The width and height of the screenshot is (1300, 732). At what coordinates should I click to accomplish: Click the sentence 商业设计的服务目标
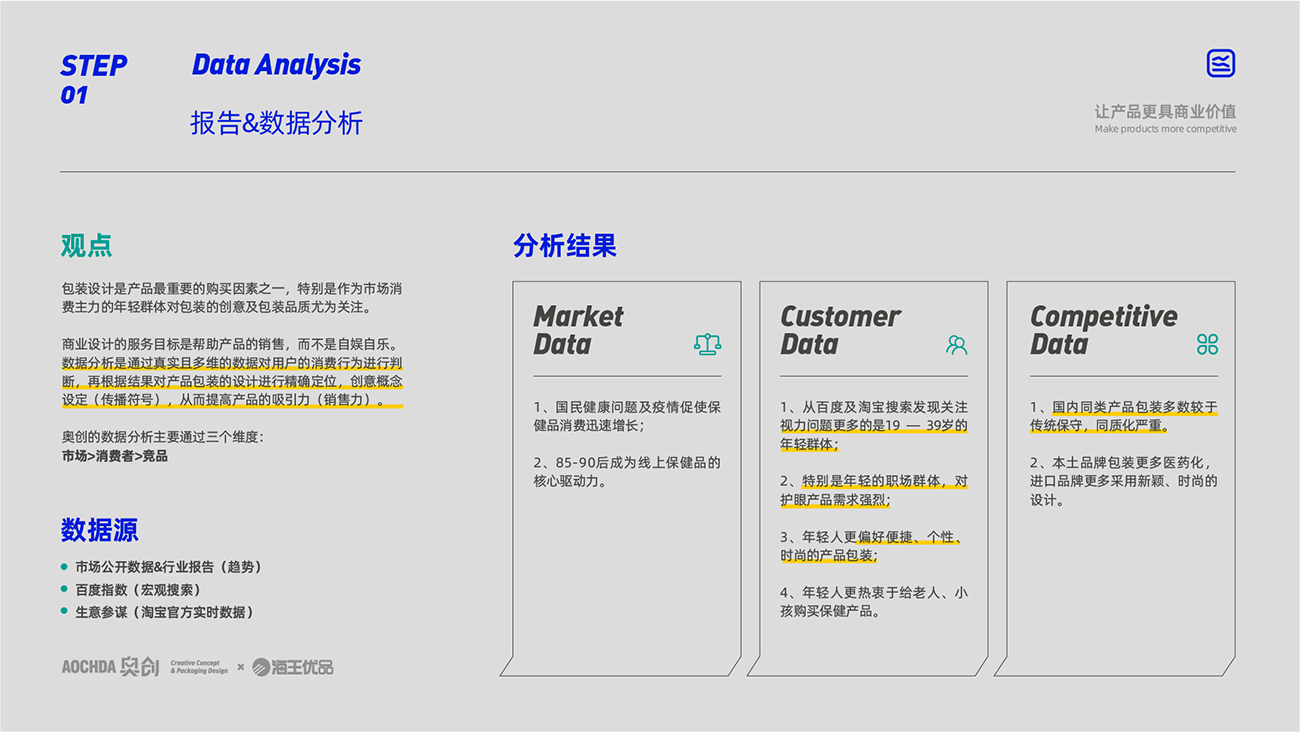click(x=232, y=345)
